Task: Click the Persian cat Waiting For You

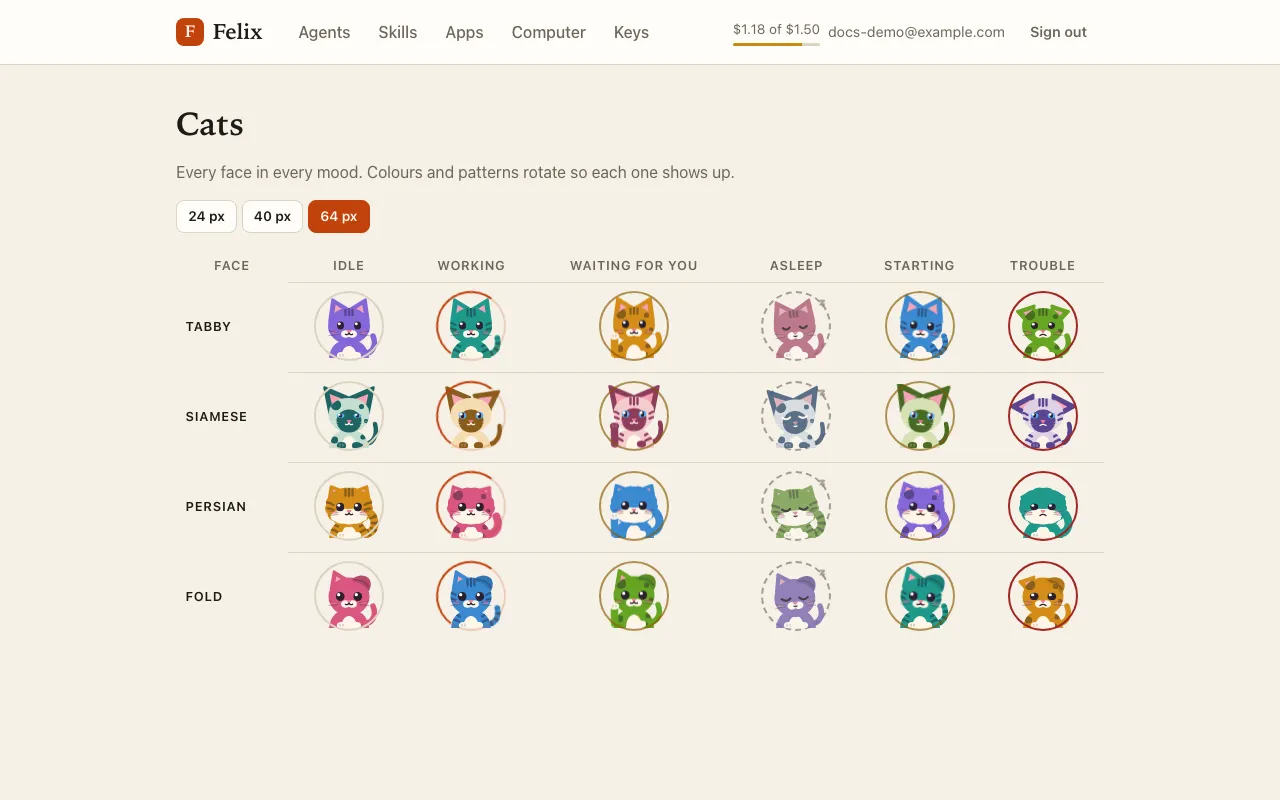Action: point(634,506)
